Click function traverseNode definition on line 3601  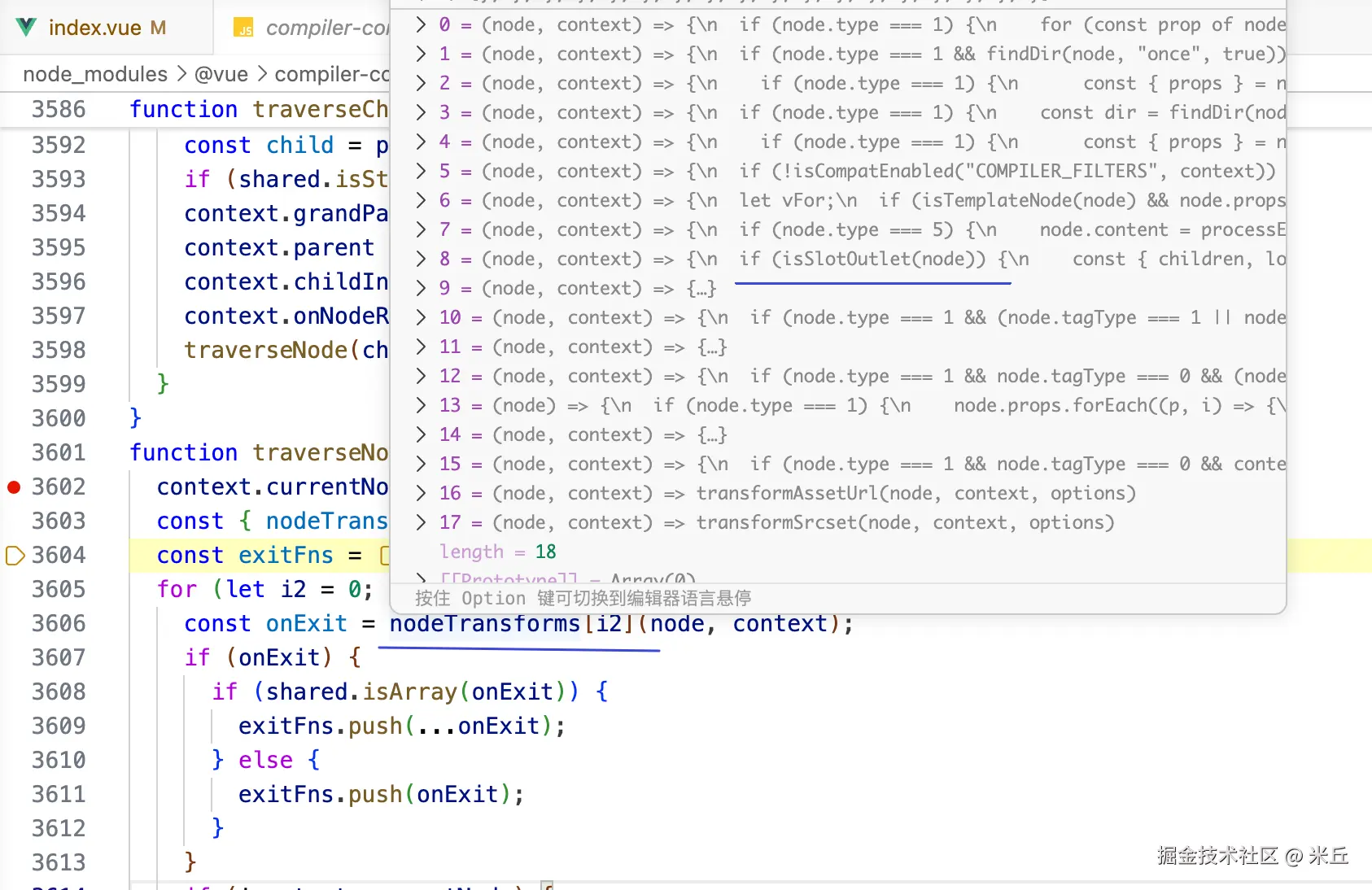point(259,452)
